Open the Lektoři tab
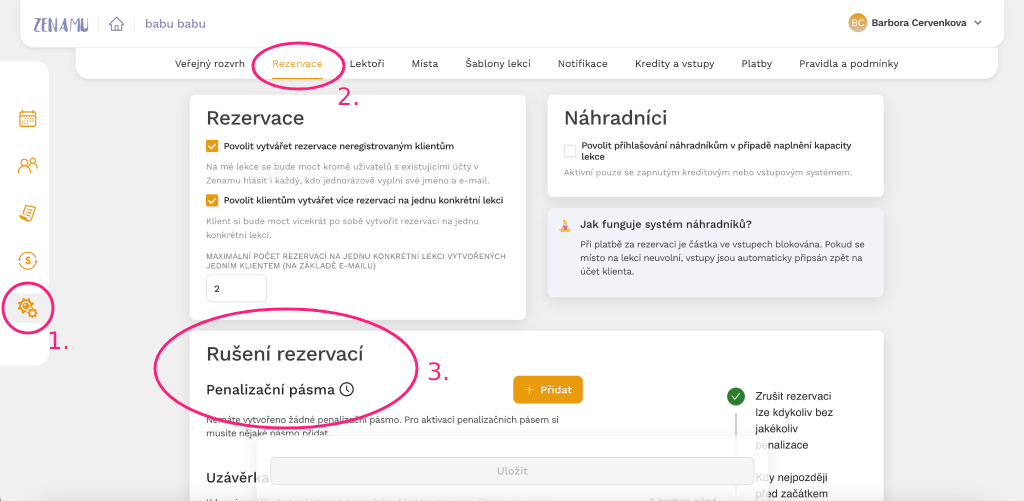Screen dimensions: 1024x501 367,64
